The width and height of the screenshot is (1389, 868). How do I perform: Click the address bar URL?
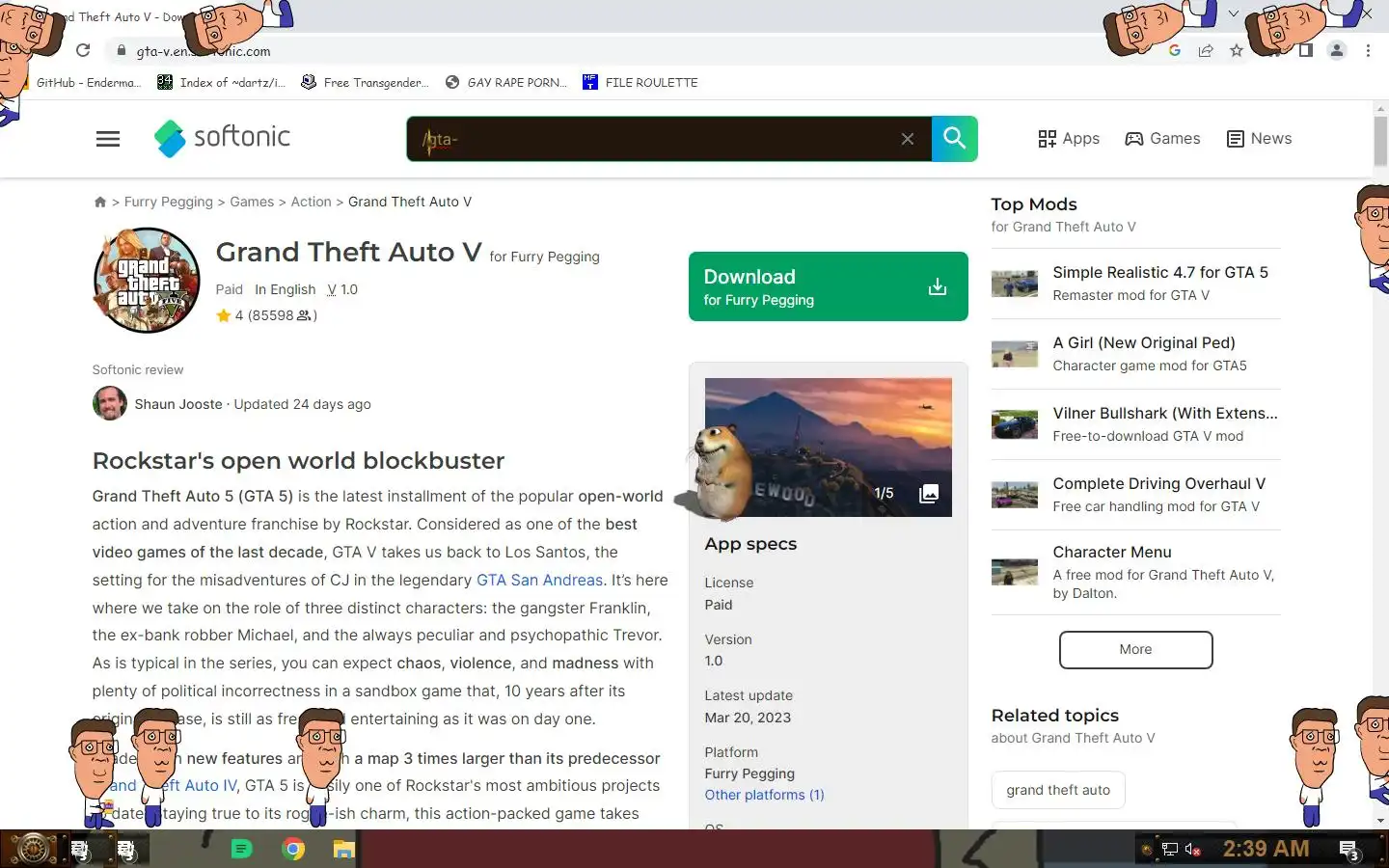204,51
